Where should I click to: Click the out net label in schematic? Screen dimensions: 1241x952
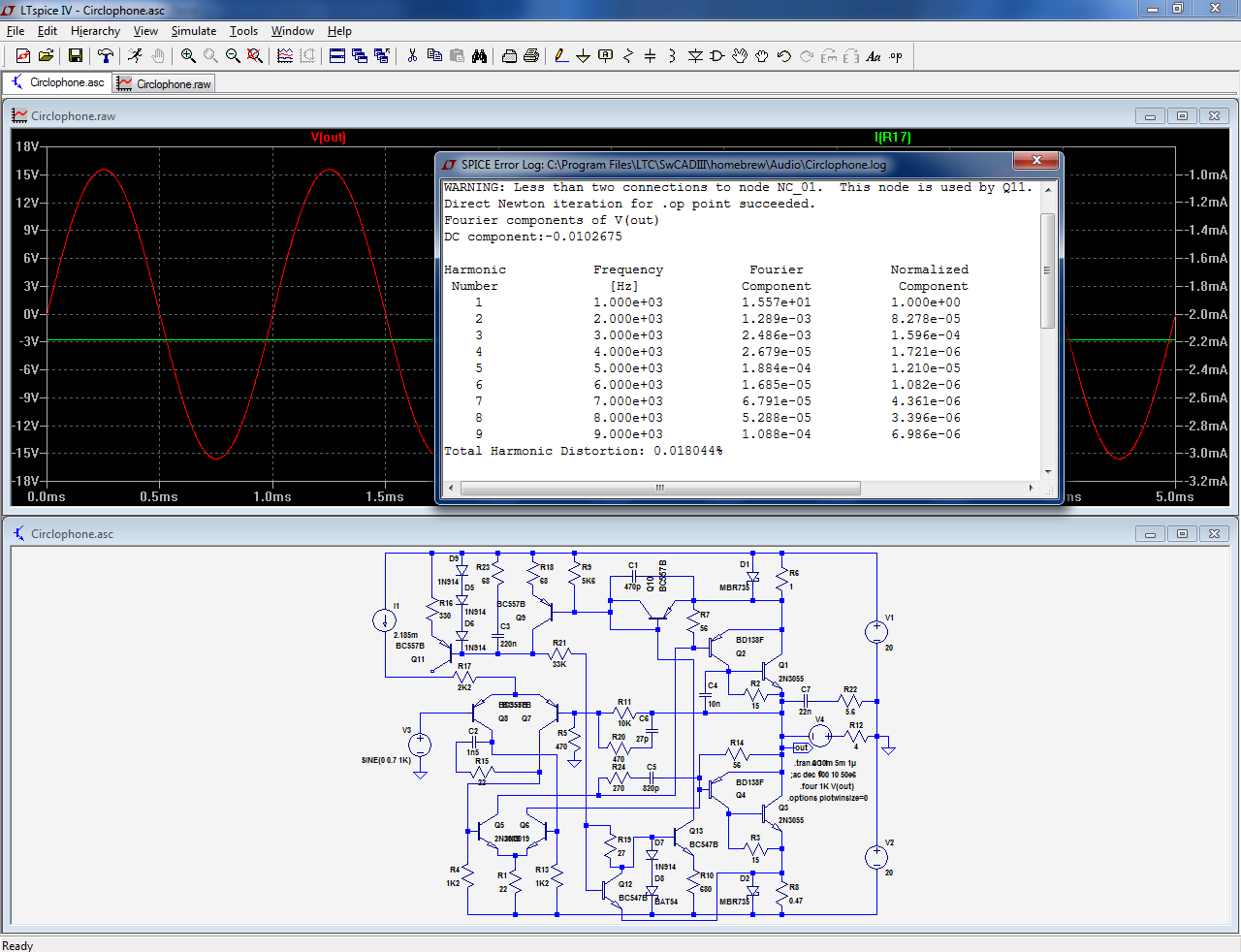pyautogui.click(x=801, y=747)
